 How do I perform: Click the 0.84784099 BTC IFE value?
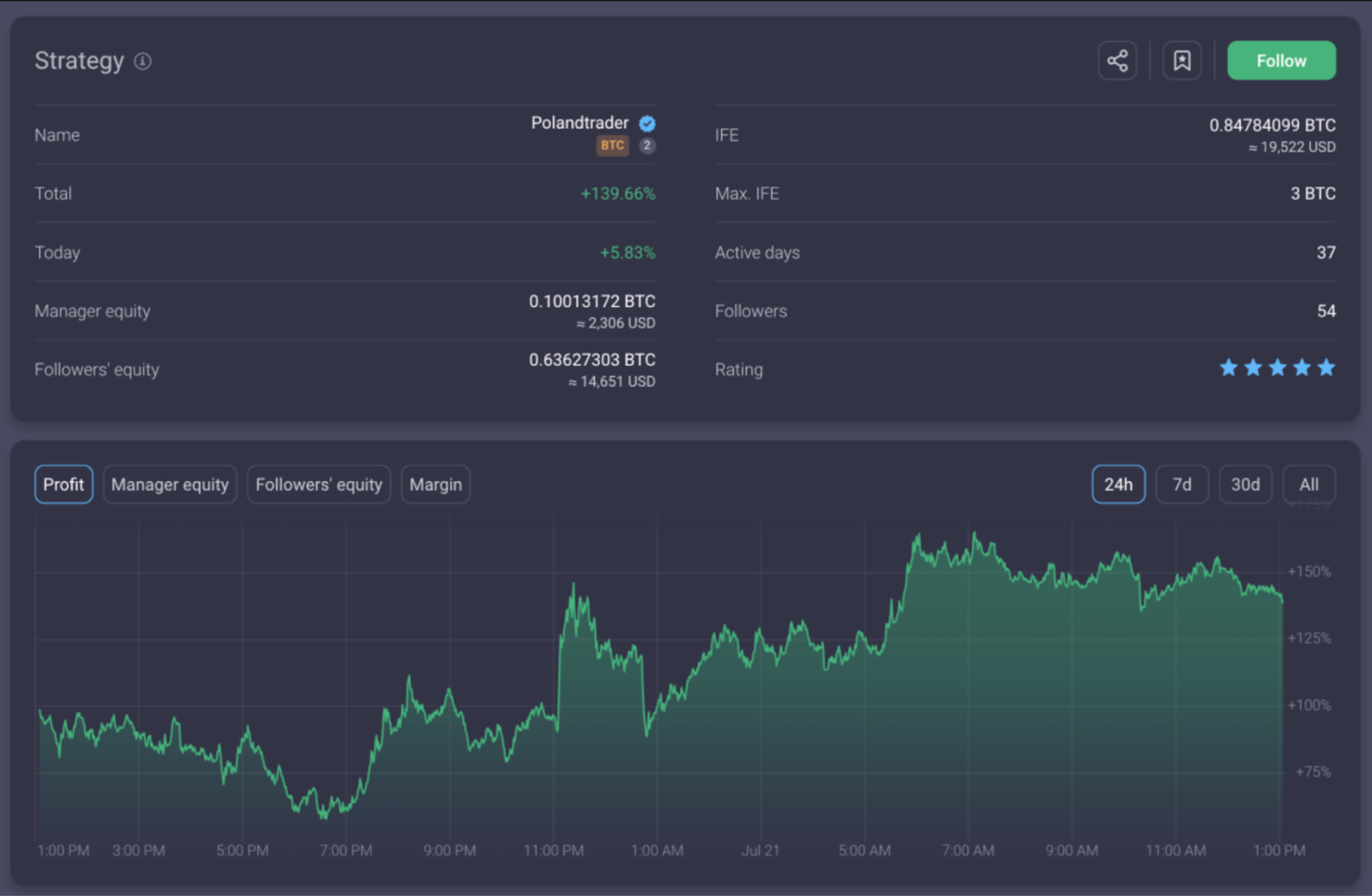click(1273, 125)
